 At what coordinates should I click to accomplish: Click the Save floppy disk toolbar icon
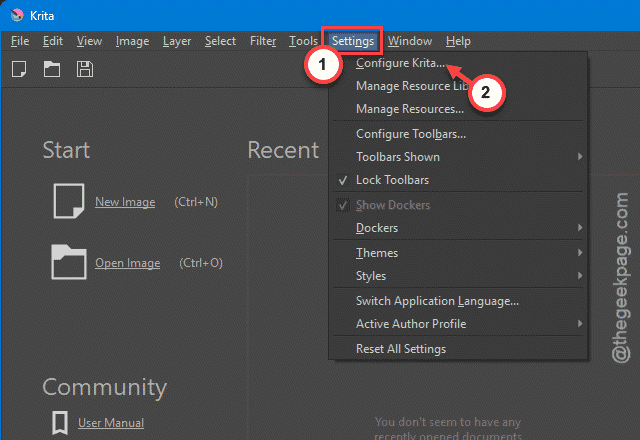pyautogui.click(x=84, y=69)
